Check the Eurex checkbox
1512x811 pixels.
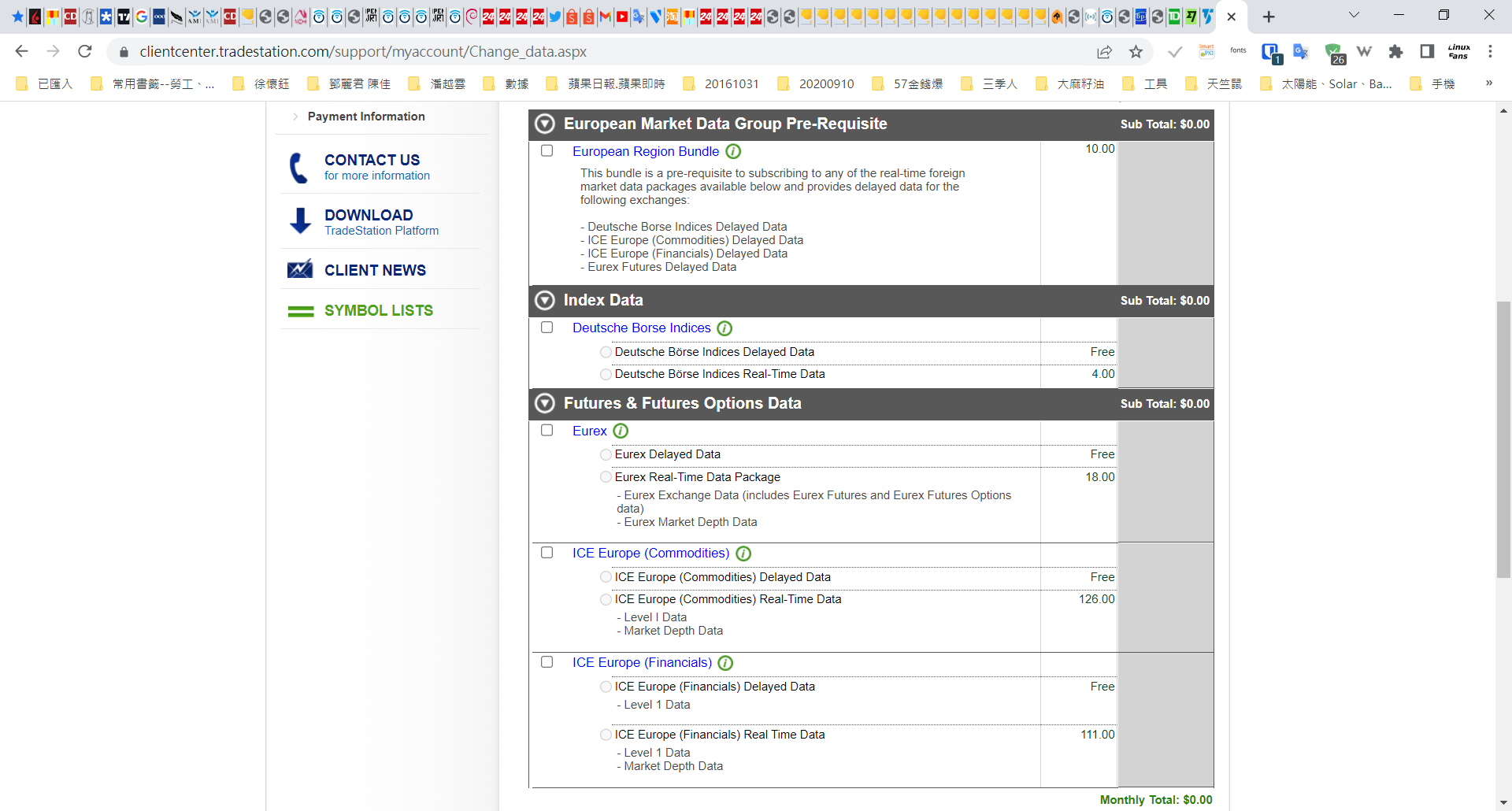pyautogui.click(x=547, y=430)
